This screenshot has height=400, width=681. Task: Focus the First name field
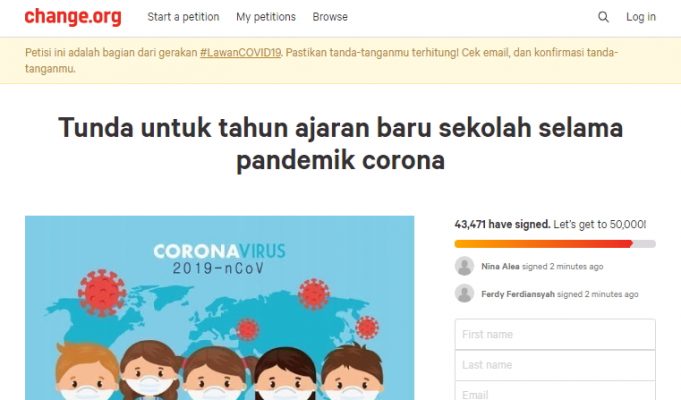pos(555,334)
